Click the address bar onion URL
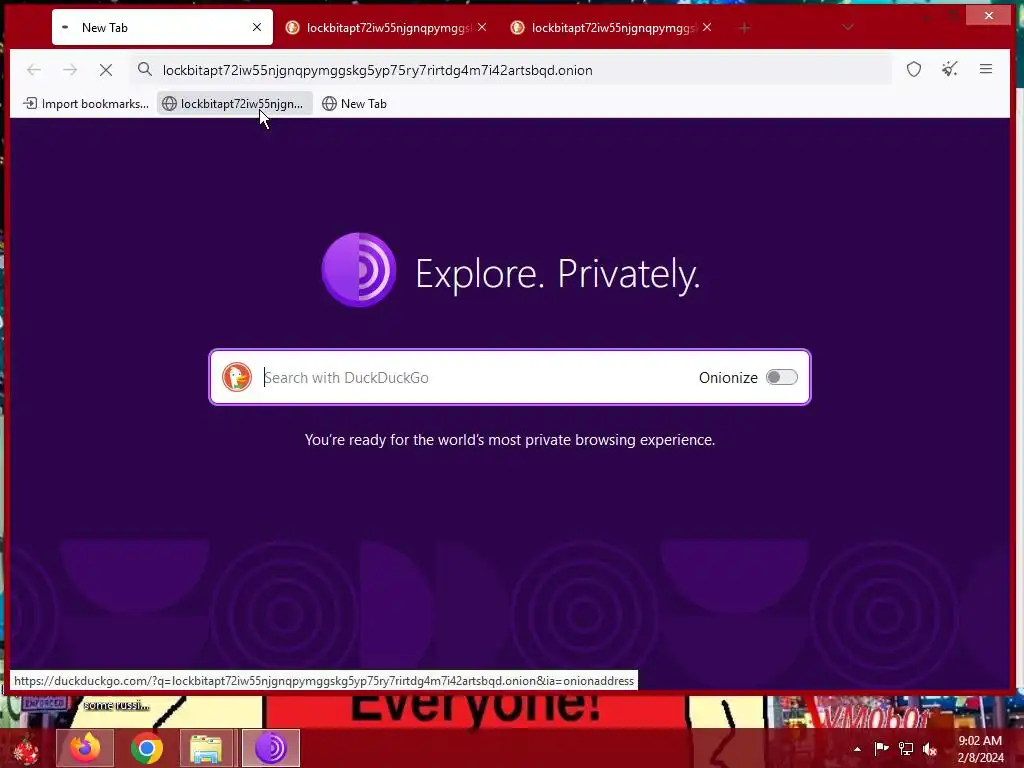The image size is (1024, 768). pos(377,70)
